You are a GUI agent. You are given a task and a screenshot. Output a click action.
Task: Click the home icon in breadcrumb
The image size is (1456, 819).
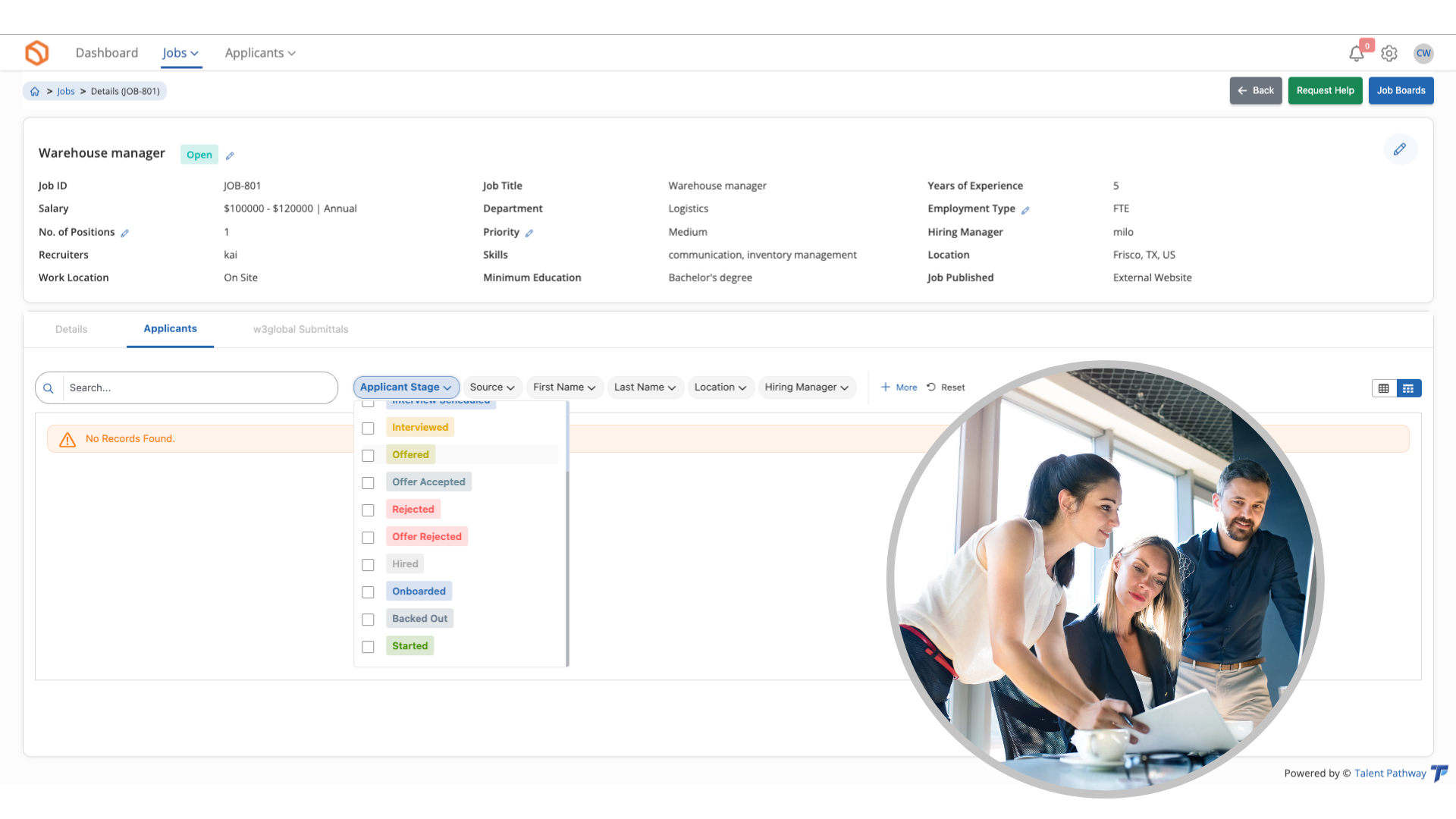[x=35, y=92]
